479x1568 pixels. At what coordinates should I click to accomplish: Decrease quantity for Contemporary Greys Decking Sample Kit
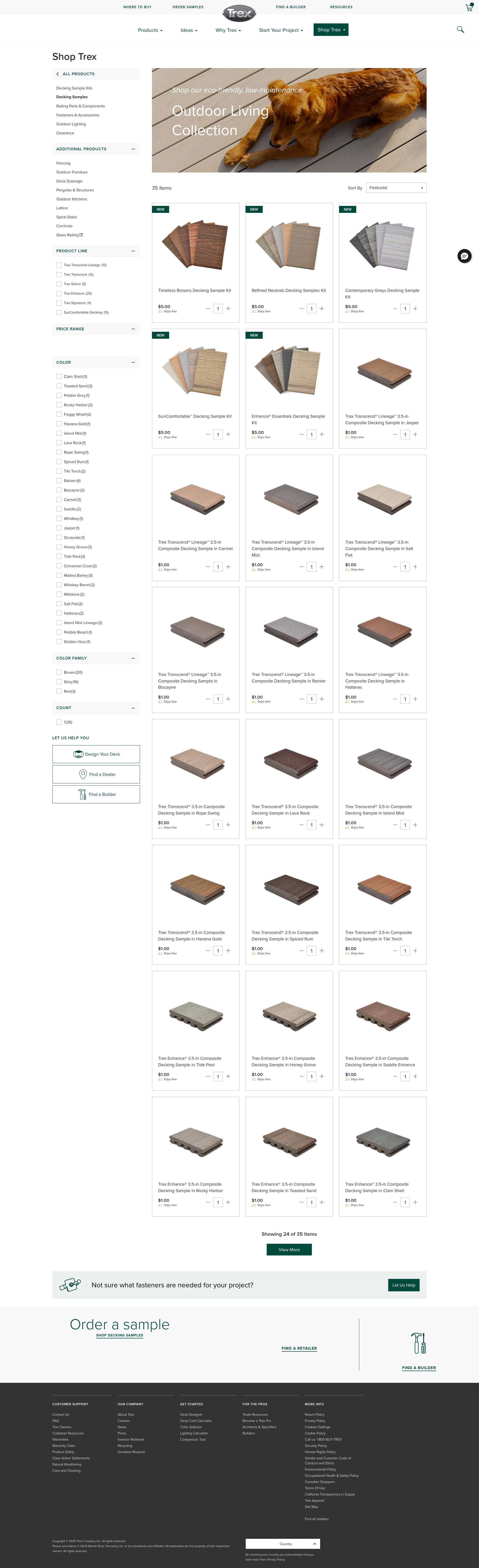pyautogui.click(x=395, y=309)
